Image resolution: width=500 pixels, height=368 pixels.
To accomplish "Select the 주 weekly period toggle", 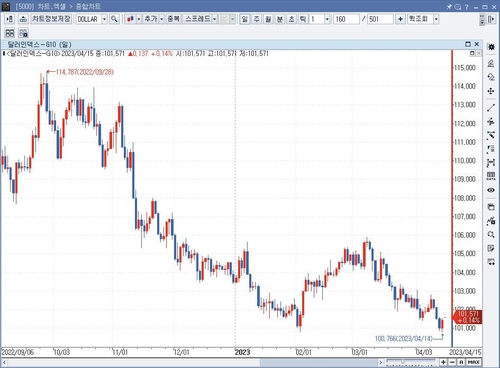I will point(257,19).
